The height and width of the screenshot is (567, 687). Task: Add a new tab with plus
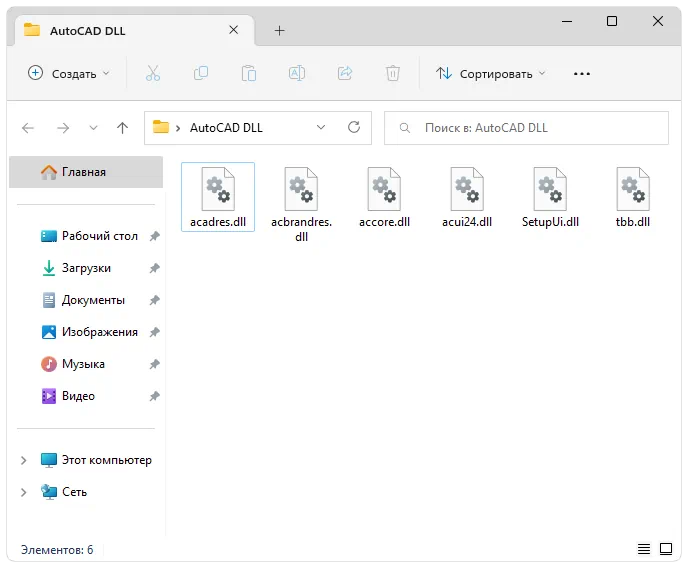279,31
